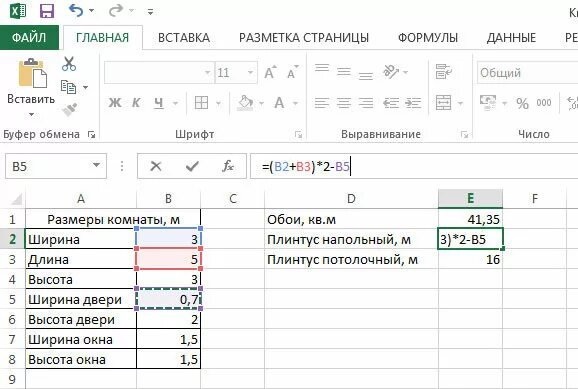Screen dimensions: 578x389
Task: Open the Copy options dropdown arrow
Action: pyautogui.click(x=86, y=87)
